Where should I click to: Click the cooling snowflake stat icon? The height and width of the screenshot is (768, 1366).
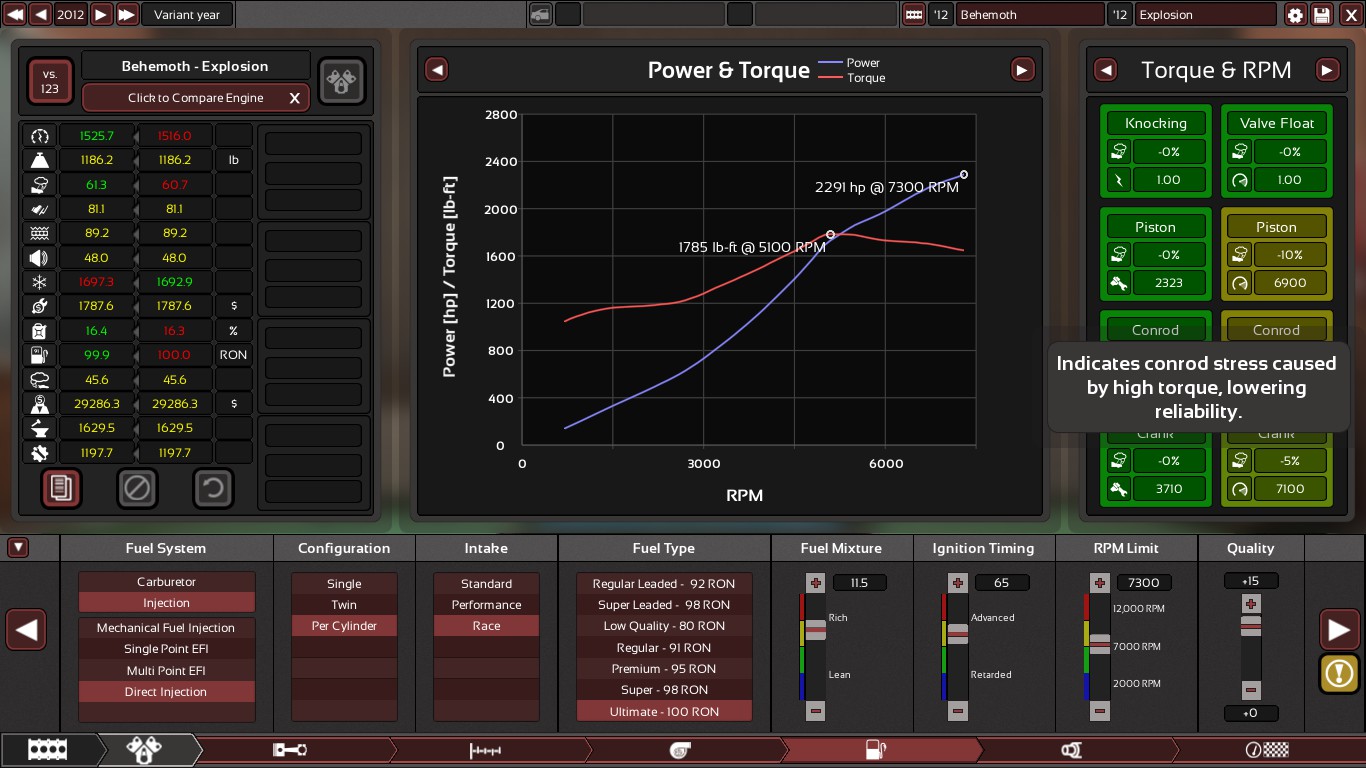click(40, 282)
